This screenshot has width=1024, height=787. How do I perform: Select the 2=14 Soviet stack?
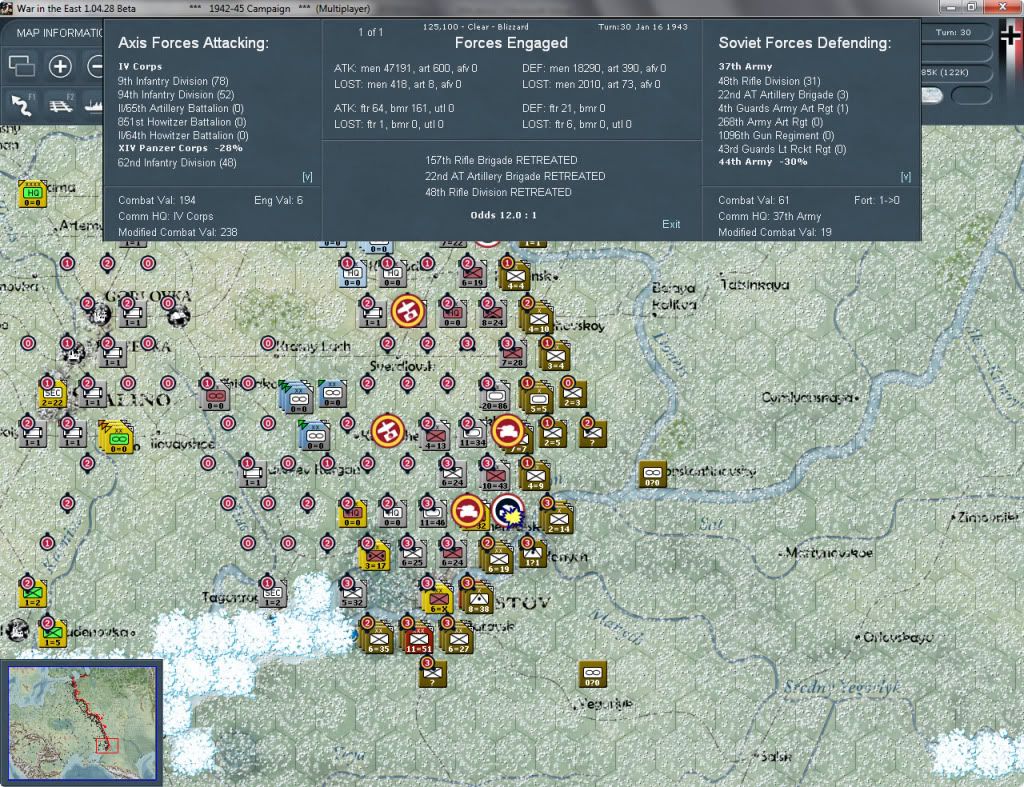[559, 519]
